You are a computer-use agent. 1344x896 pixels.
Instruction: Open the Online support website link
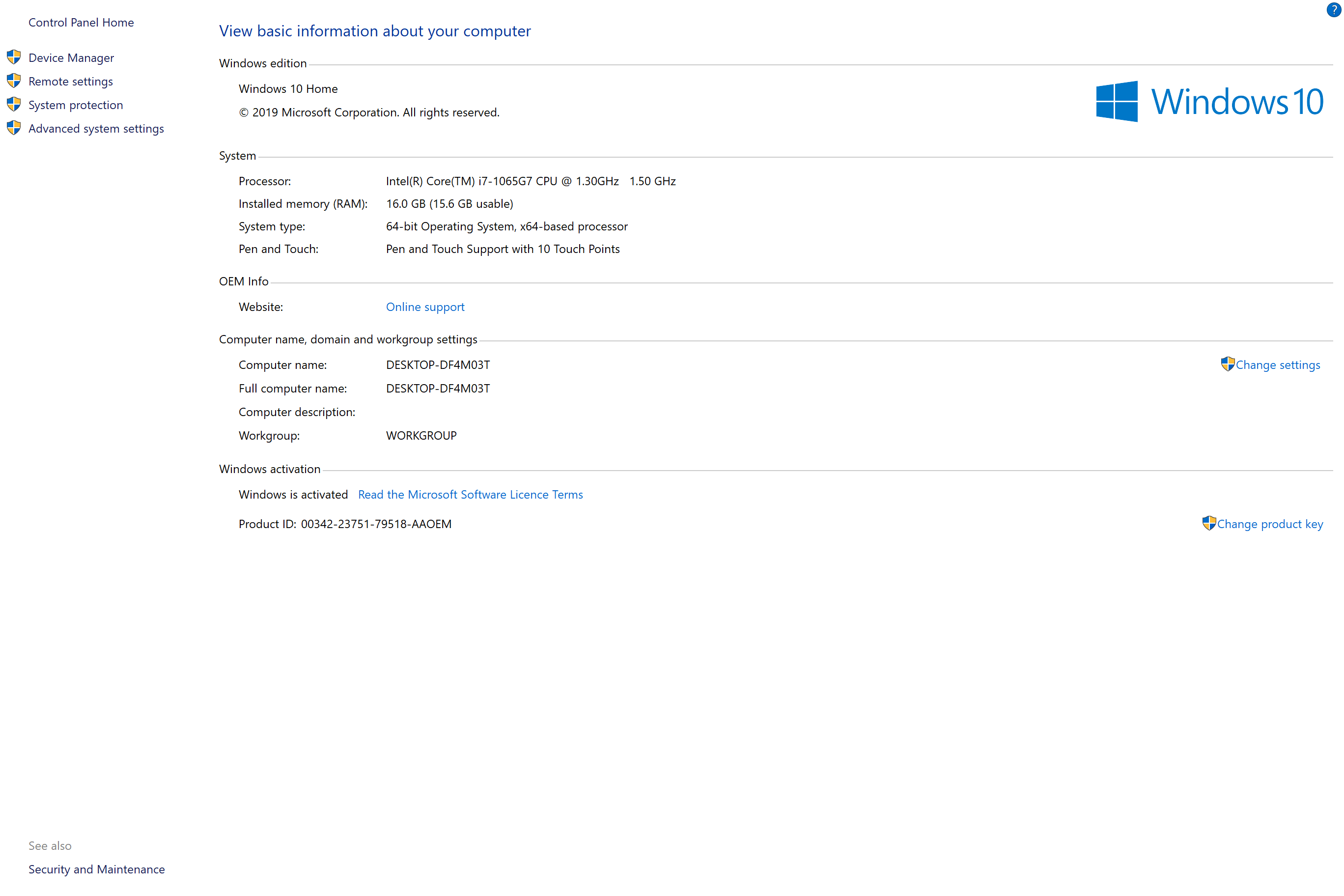(x=425, y=307)
